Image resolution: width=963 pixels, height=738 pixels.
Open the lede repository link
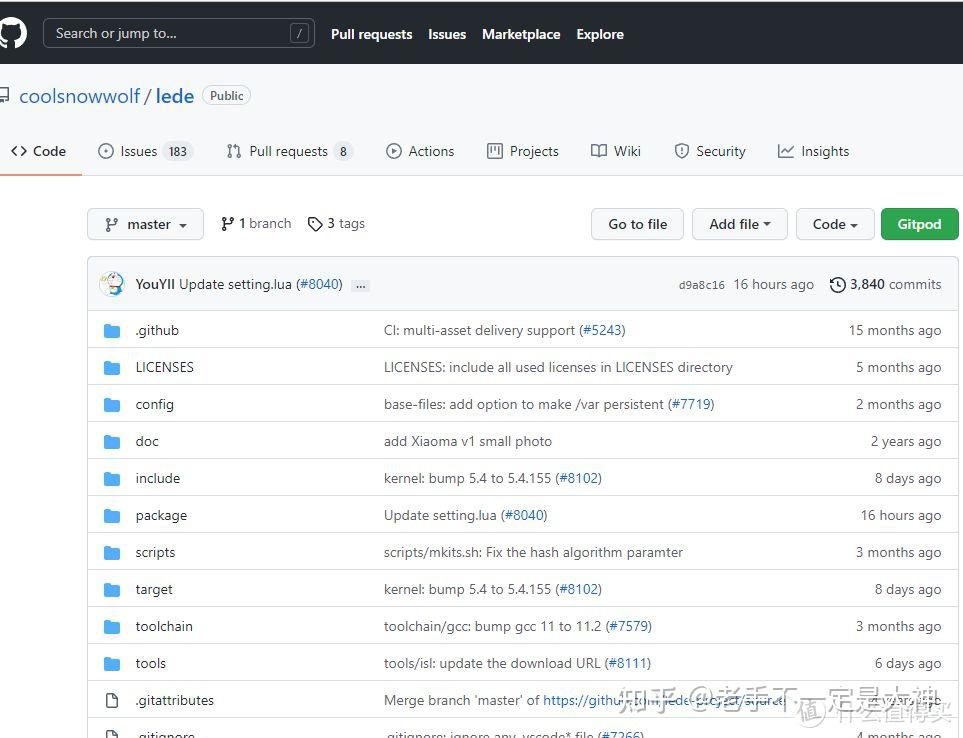(x=174, y=96)
